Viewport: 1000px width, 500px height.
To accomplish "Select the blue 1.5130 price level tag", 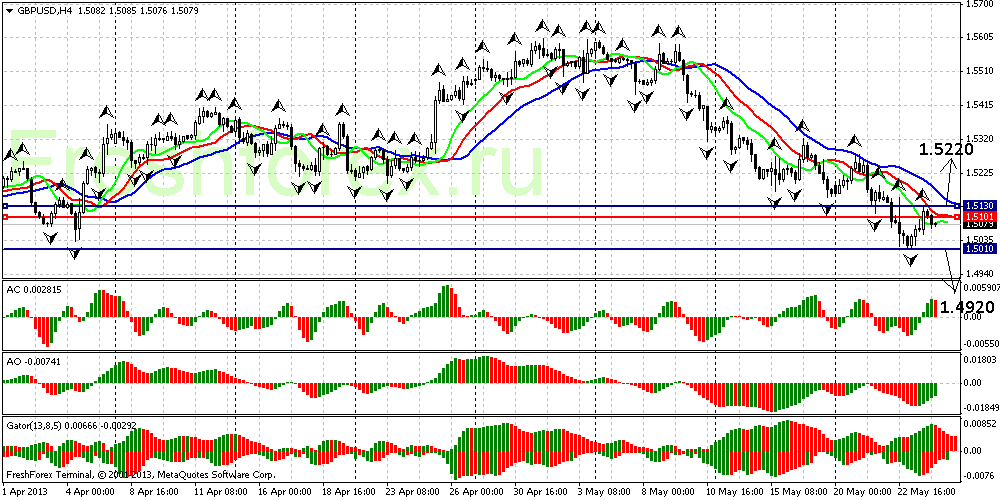I will (979, 206).
